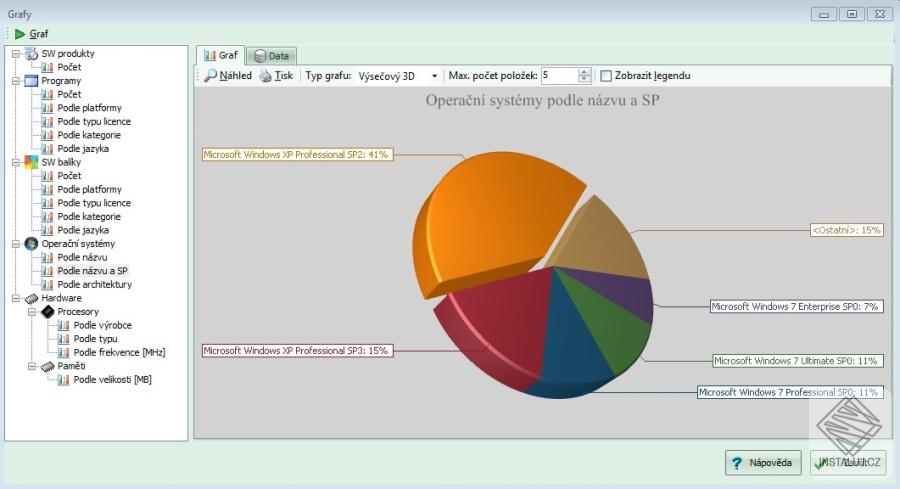Enable the Zobrazit legendu checkbox
900x489 pixels.
pyautogui.click(x=606, y=76)
